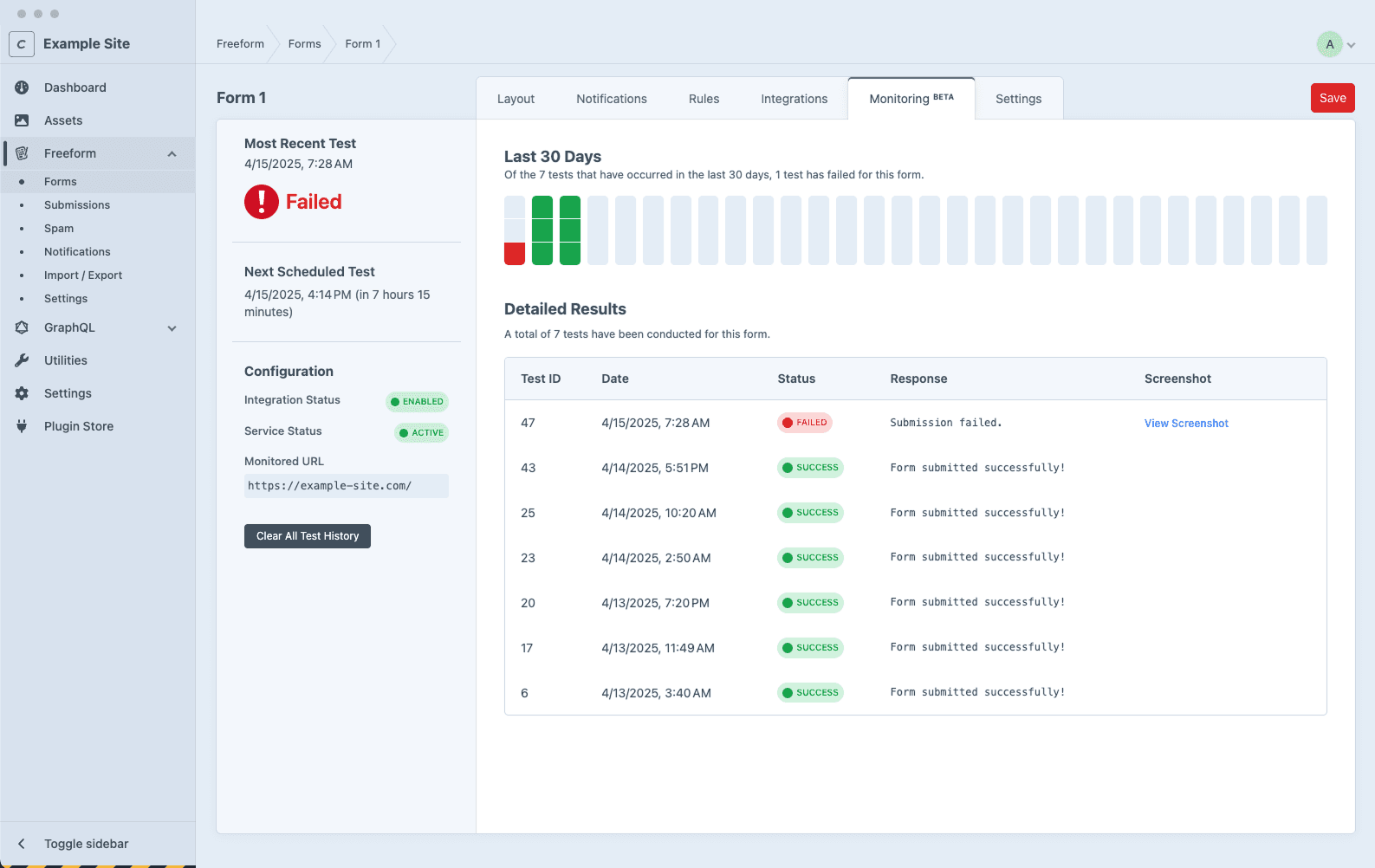This screenshot has width=1375, height=868.
Task: Switch to the Integrations tab
Action: pos(794,99)
